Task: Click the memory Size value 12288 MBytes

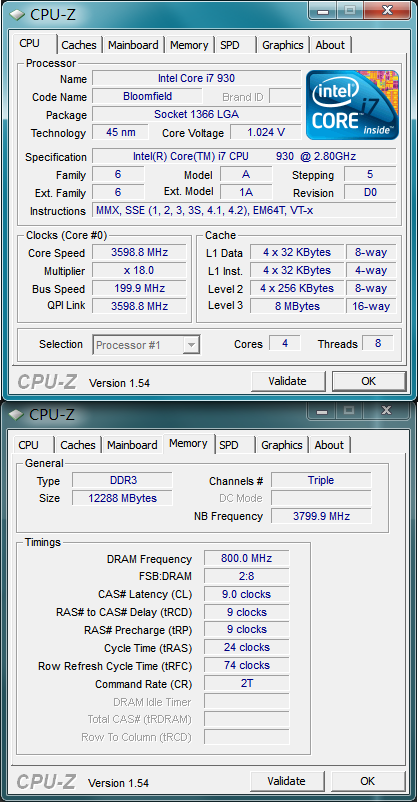Action: pos(122,498)
